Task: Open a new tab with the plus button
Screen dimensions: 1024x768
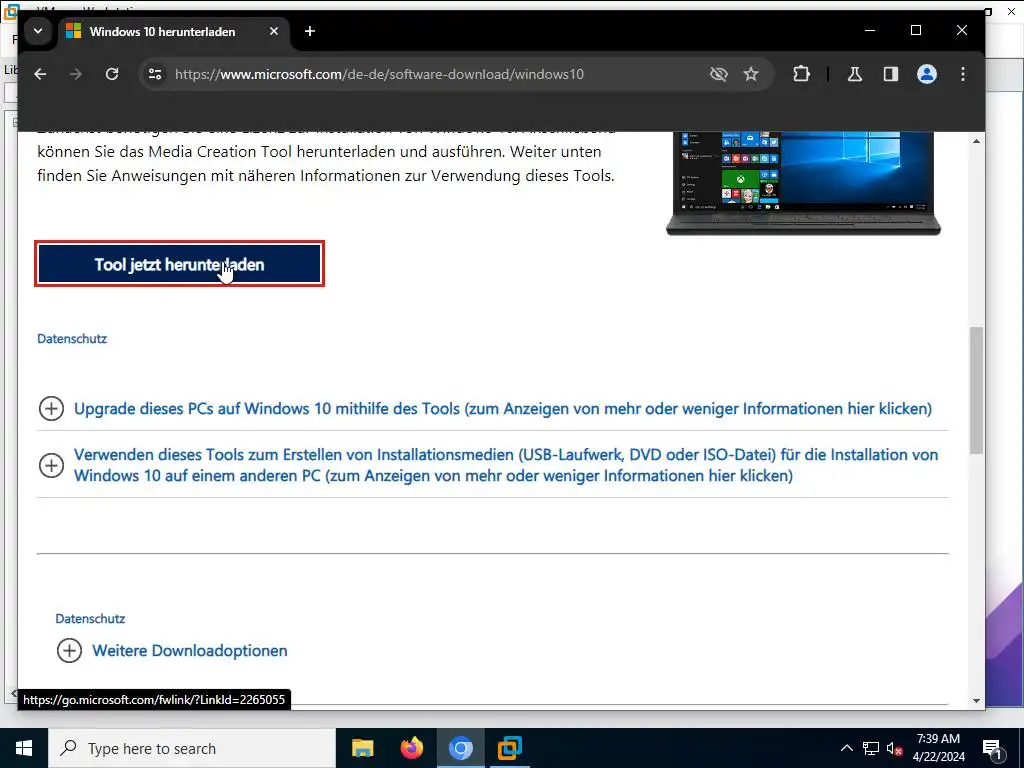Action: tap(310, 31)
